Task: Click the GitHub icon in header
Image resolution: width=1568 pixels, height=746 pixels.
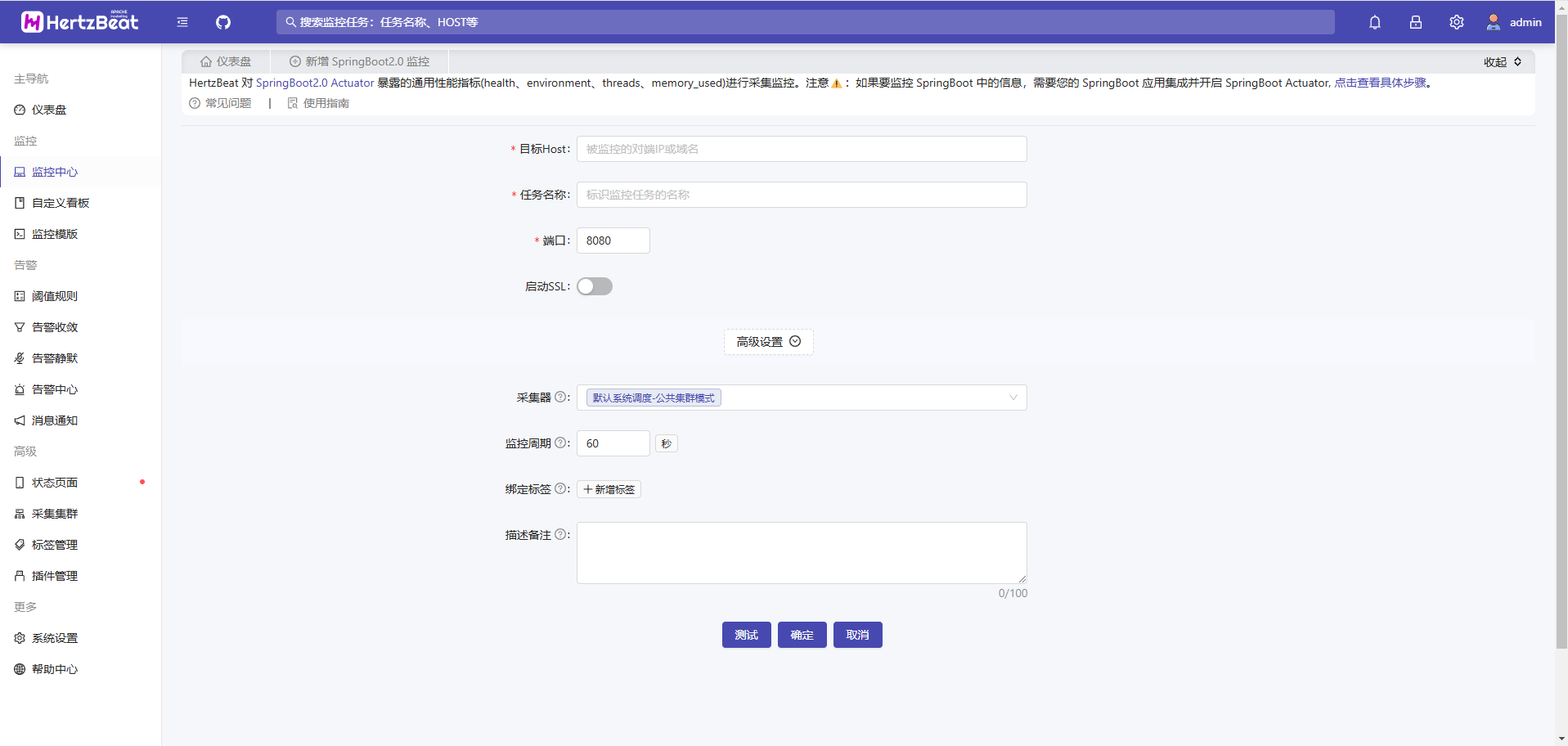Action: pos(223,22)
